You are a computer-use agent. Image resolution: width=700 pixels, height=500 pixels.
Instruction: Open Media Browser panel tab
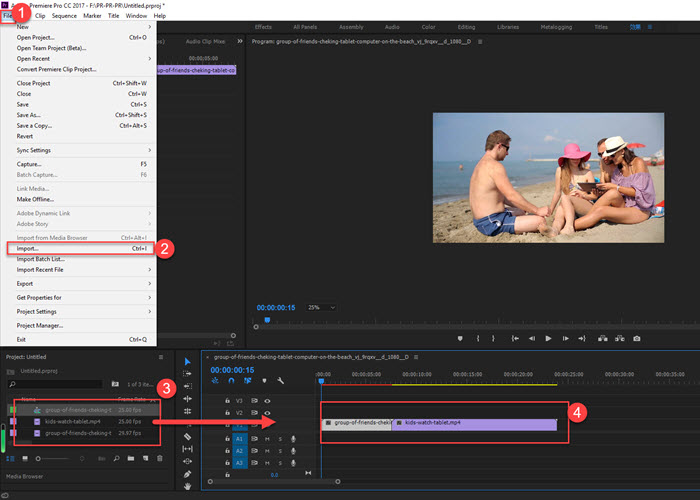pyautogui.click(x=25, y=476)
